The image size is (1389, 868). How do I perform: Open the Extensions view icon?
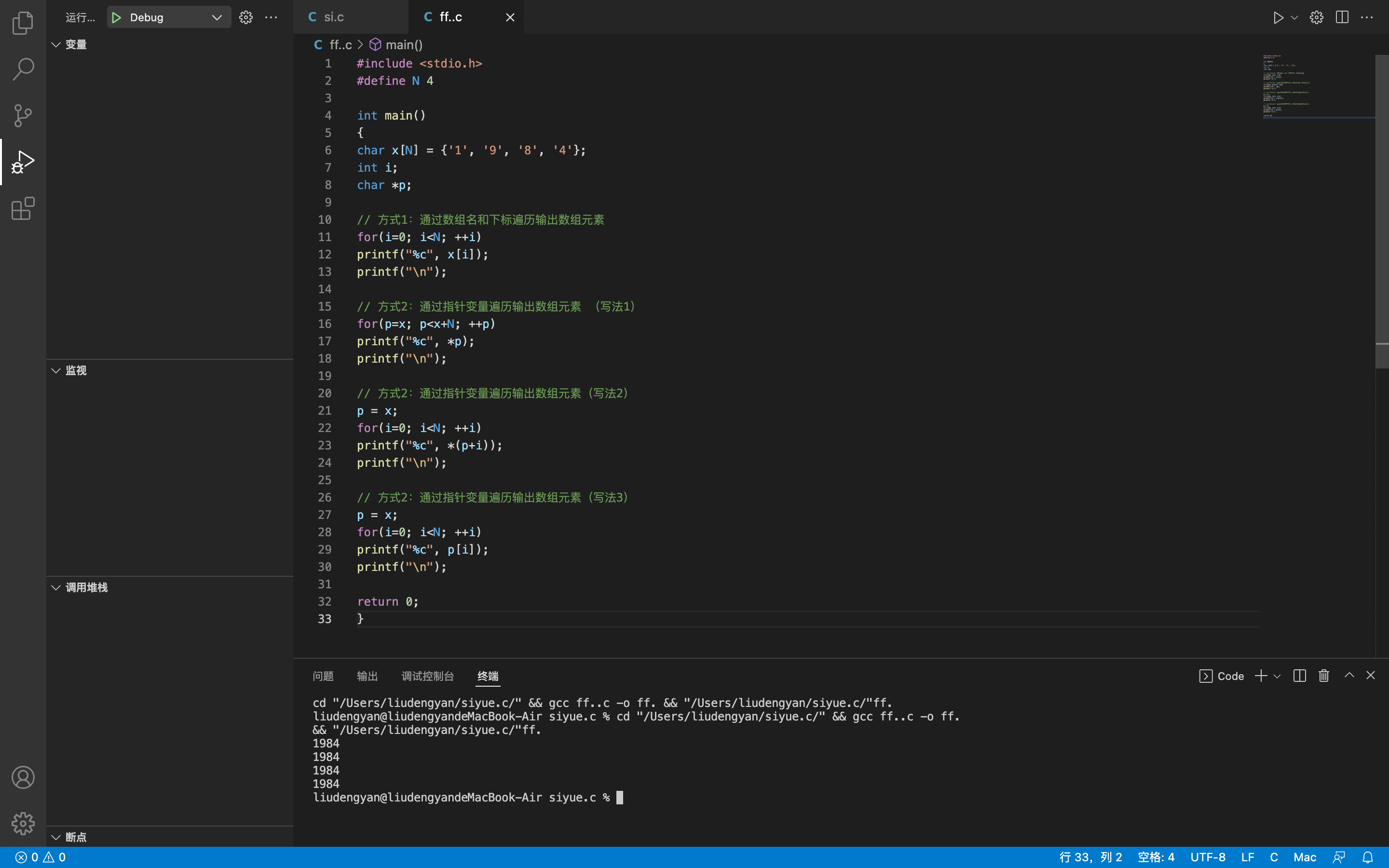(23, 208)
